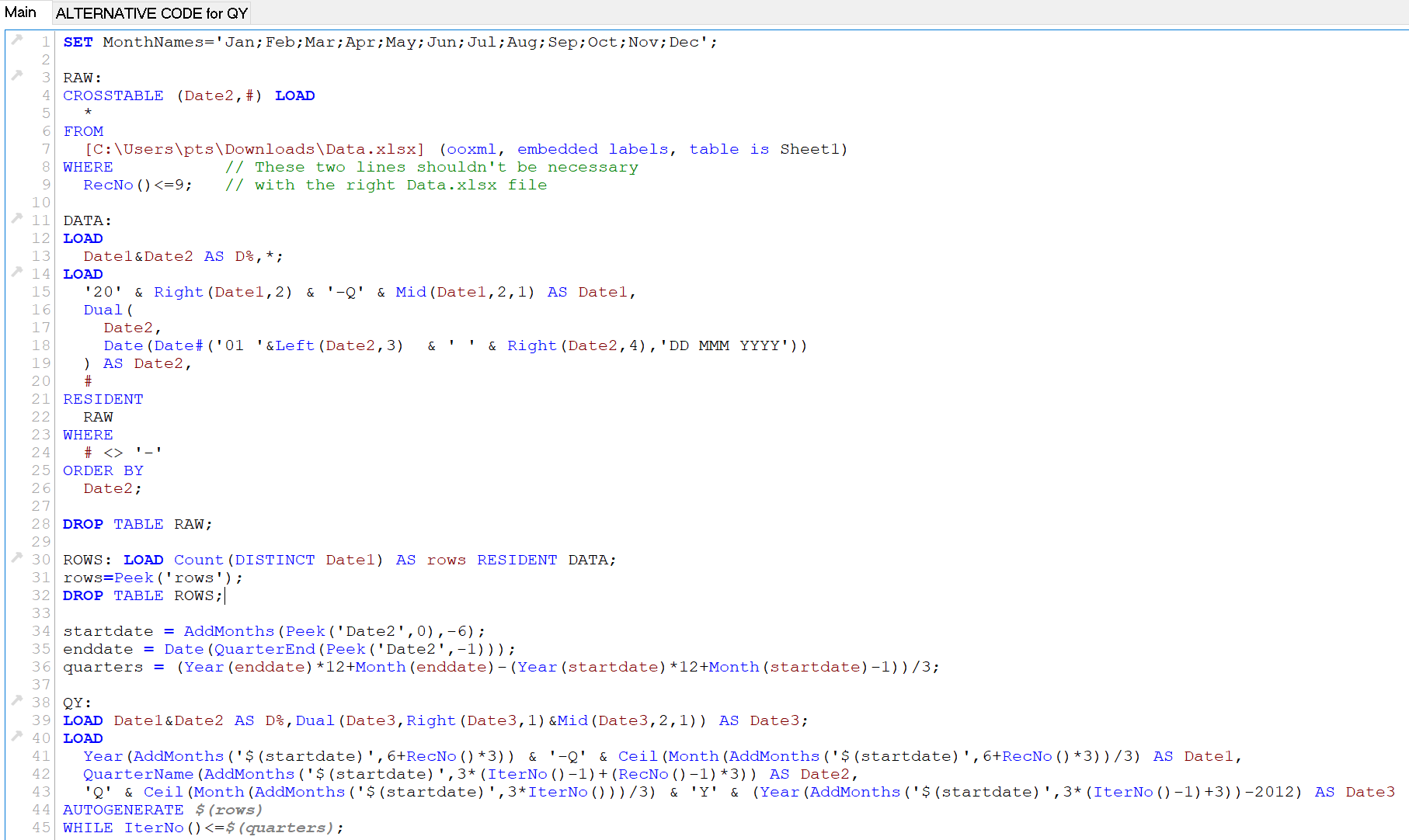Click 'DROP TABLE ROWS;' on line 32
1409x840 pixels.
tap(143, 595)
